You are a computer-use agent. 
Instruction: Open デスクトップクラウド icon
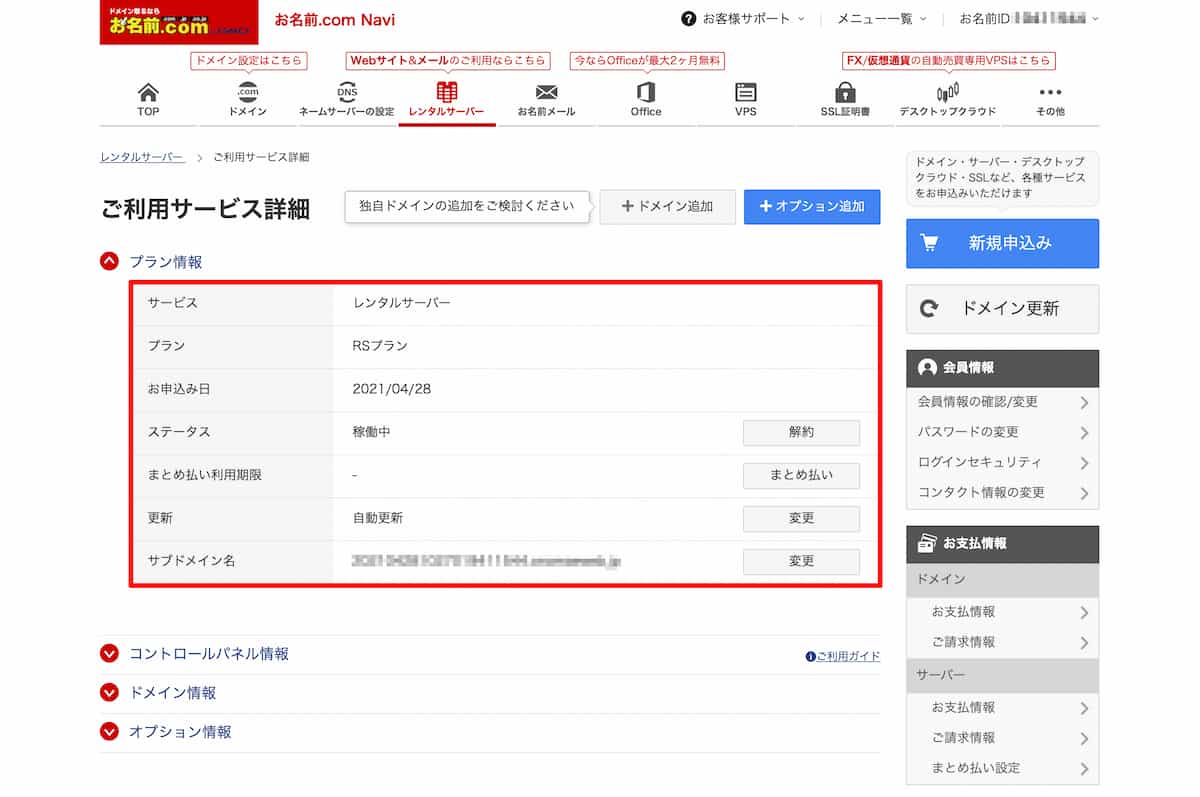[x=947, y=93]
